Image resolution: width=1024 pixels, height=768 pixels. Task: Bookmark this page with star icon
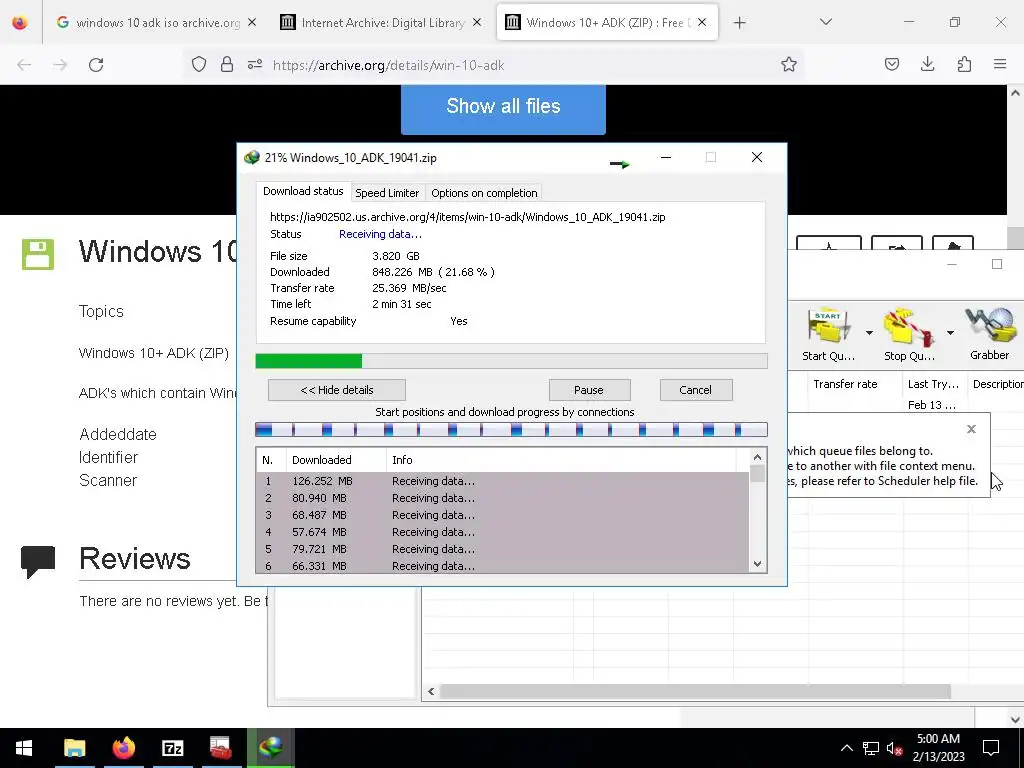coord(789,65)
